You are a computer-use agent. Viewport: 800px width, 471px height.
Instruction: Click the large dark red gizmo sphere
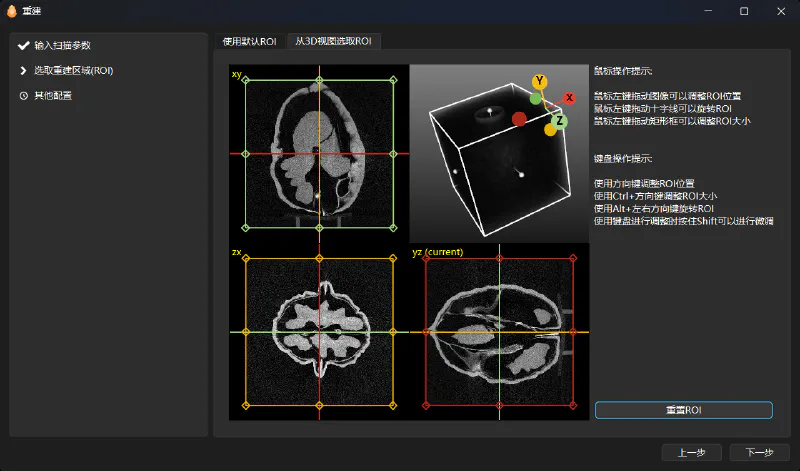[519, 120]
